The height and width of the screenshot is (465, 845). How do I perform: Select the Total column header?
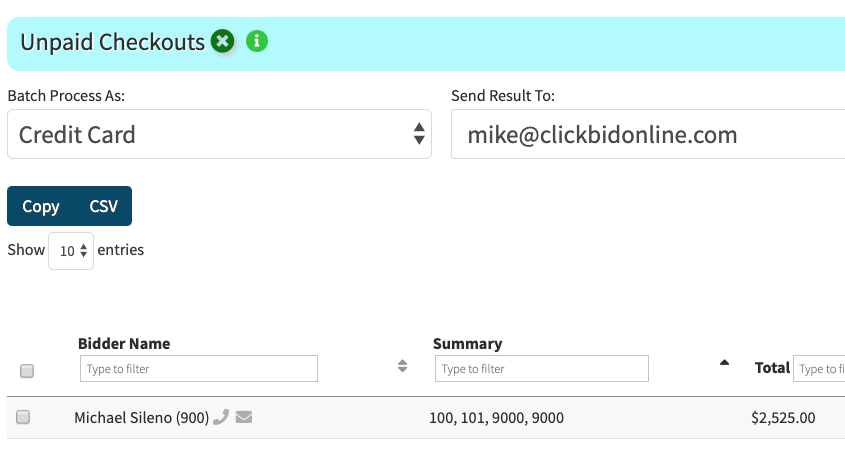click(x=772, y=368)
